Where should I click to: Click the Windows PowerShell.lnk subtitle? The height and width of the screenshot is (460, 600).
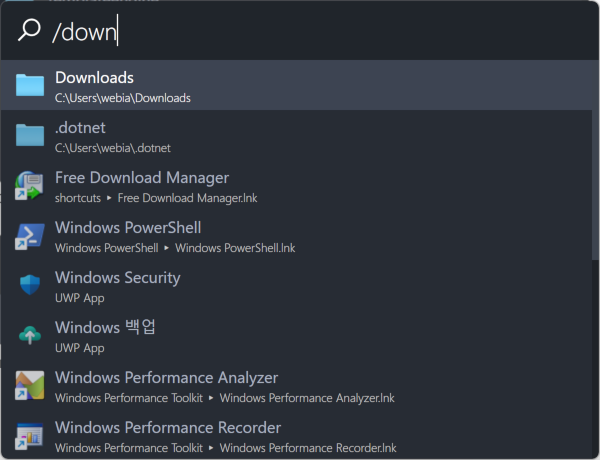point(235,248)
